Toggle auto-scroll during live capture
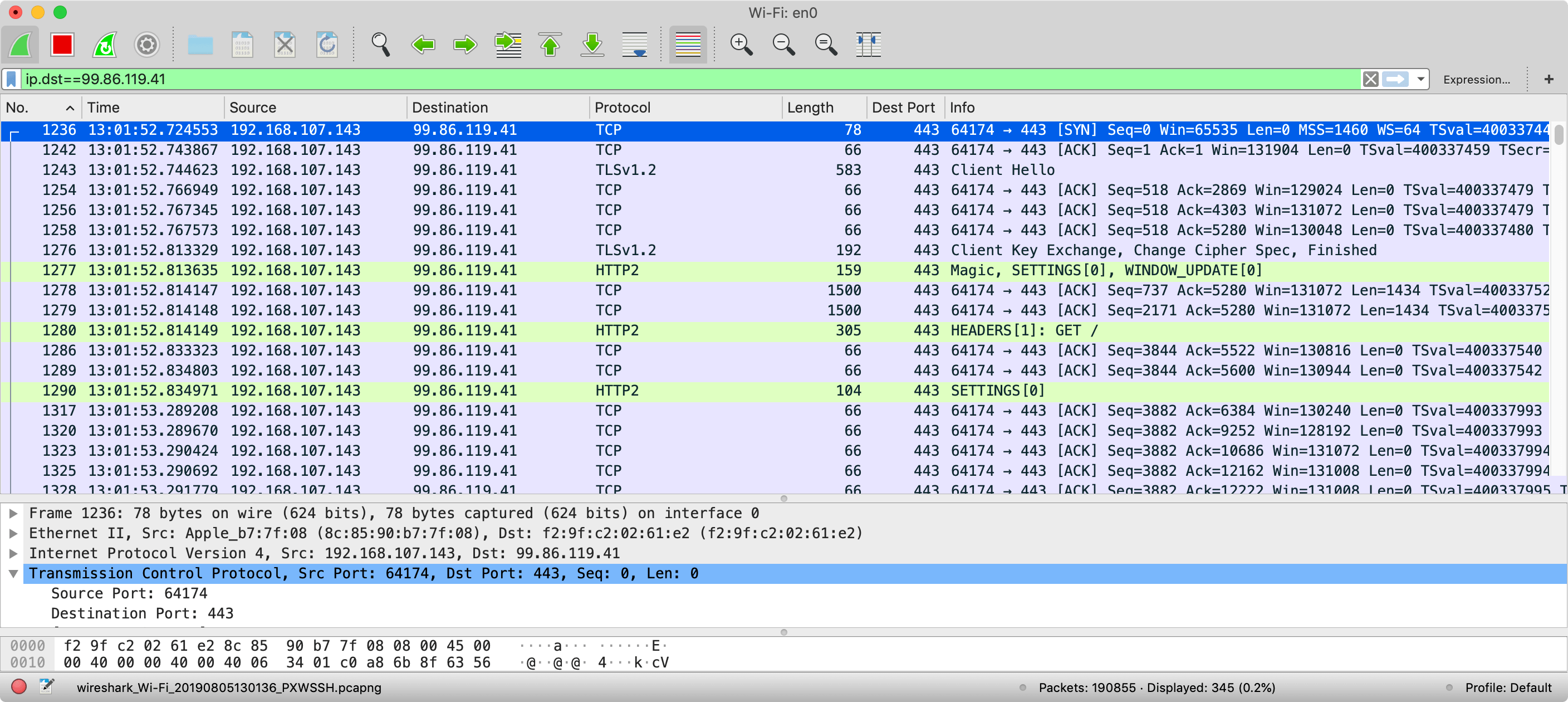1568x702 pixels. tap(634, 45)
